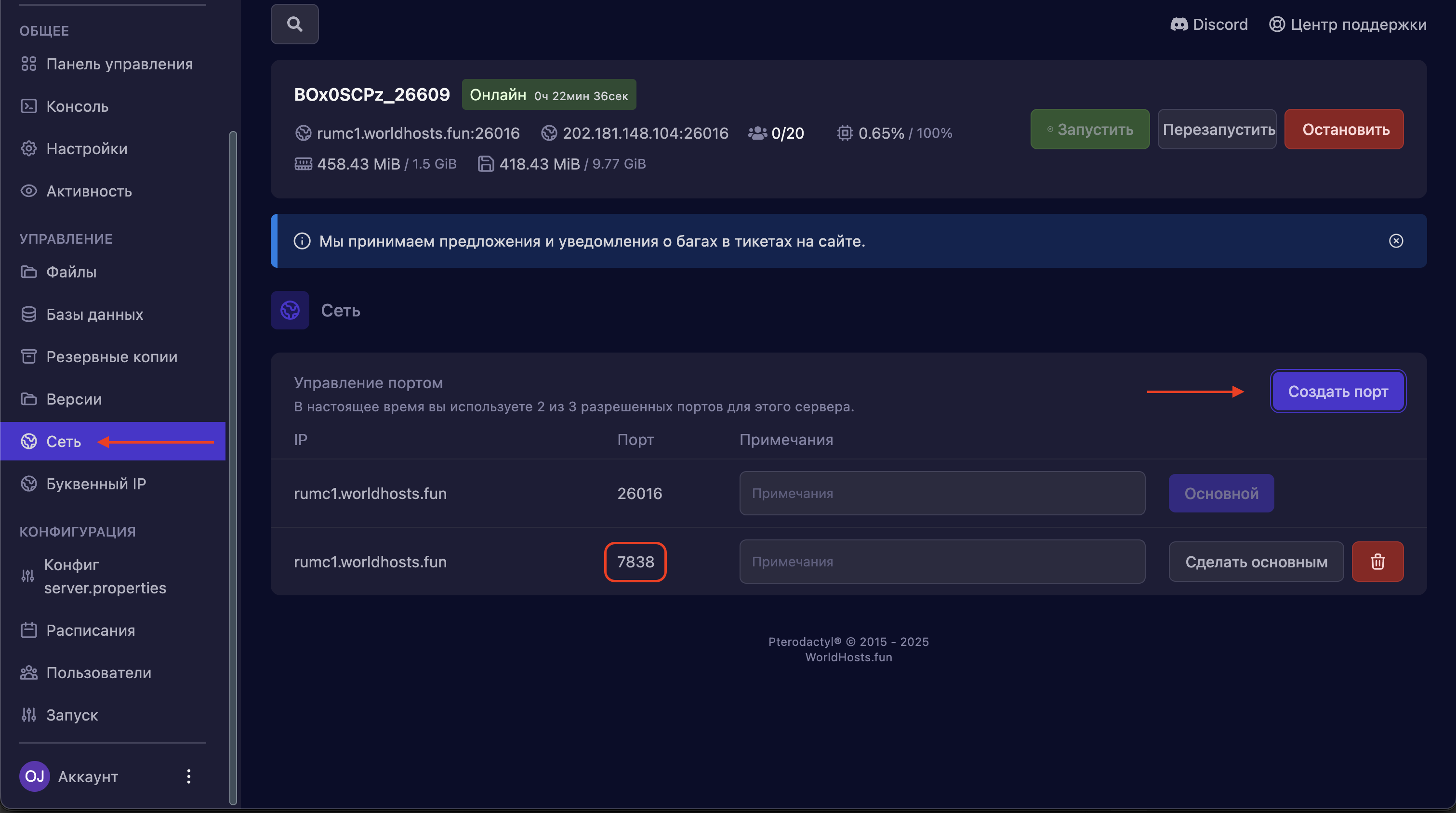
Task: Delete port 7838 with trash icon
Action: coord(1377,562)
